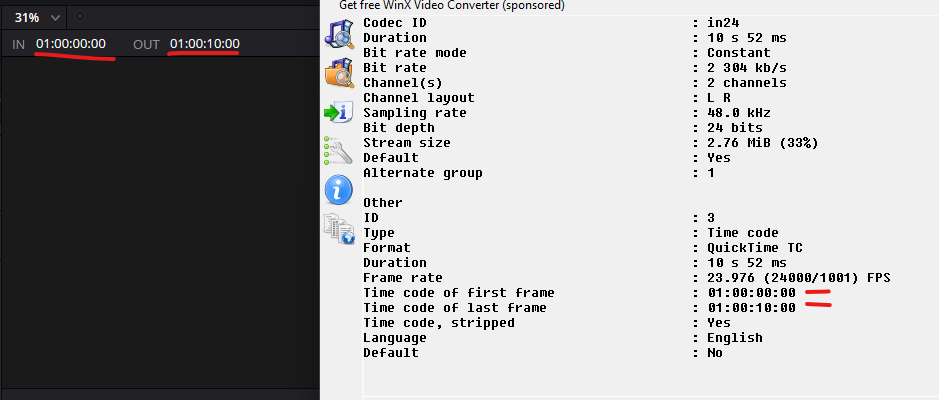This screenshot has width=939, height=400.
Task: Click the in24 Codec ID value
Action: click(722, 22)
